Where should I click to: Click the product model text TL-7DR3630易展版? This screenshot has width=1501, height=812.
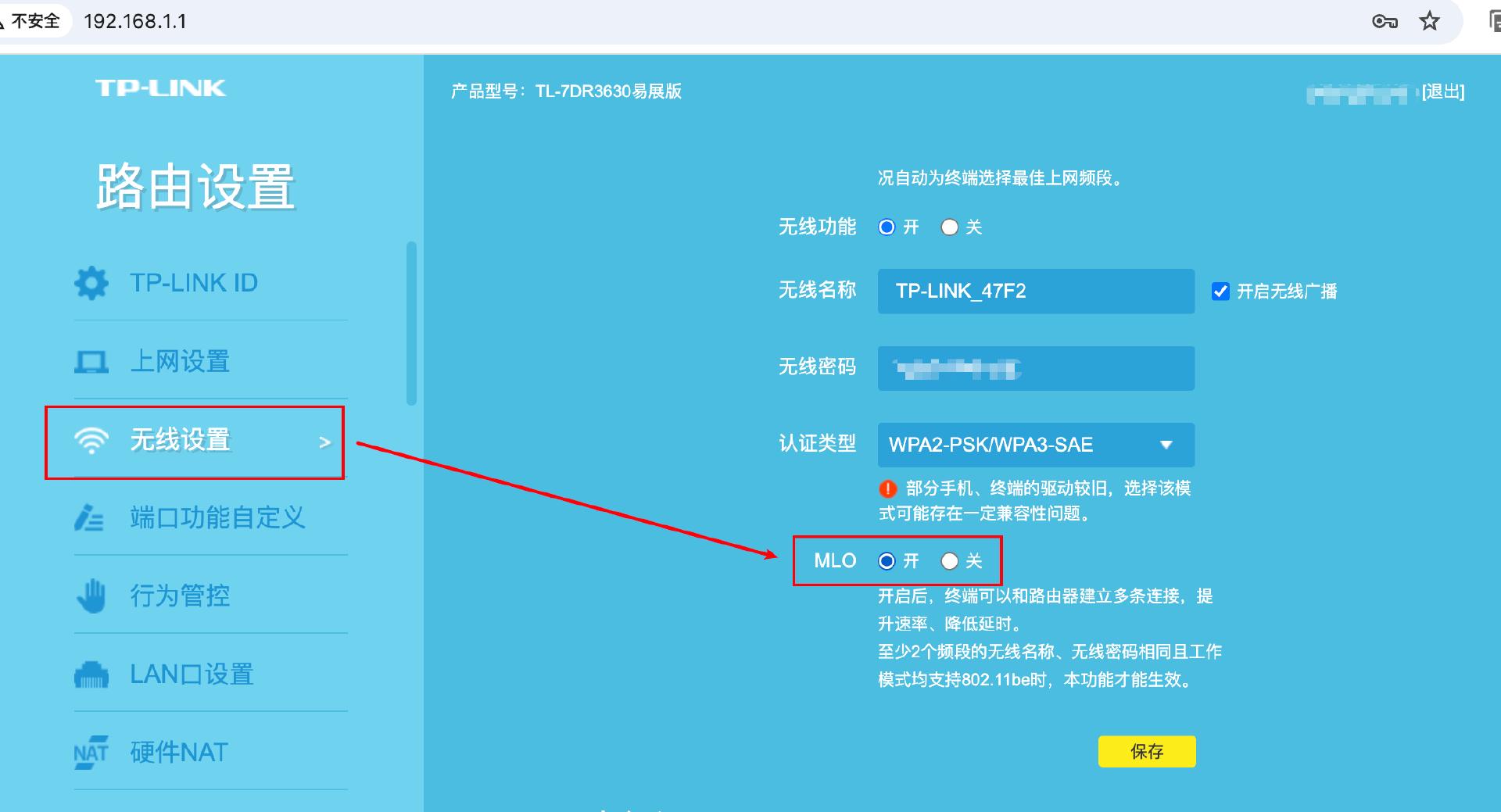click(608, 91)
